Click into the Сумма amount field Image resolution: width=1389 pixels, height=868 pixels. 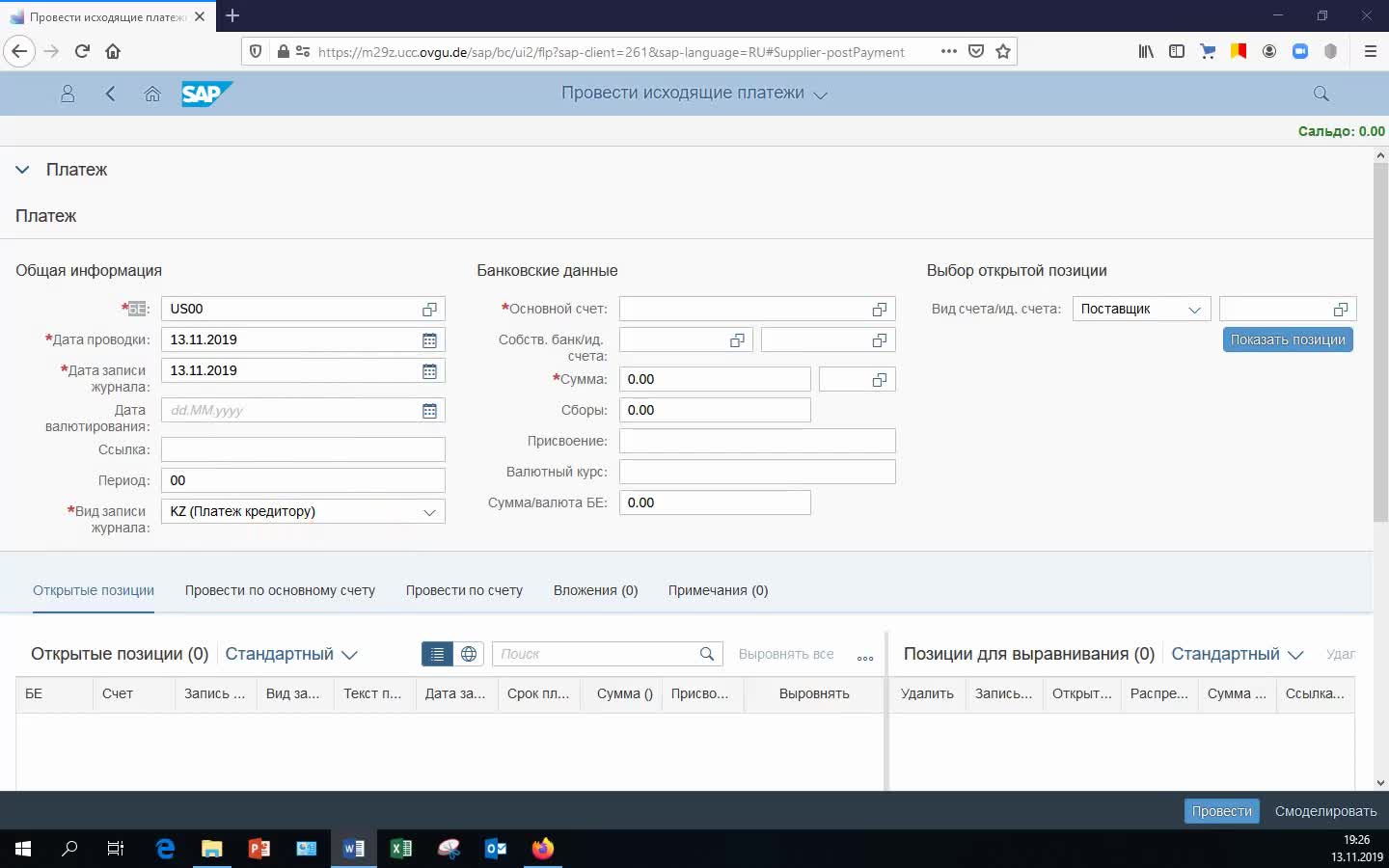[715, 379]
